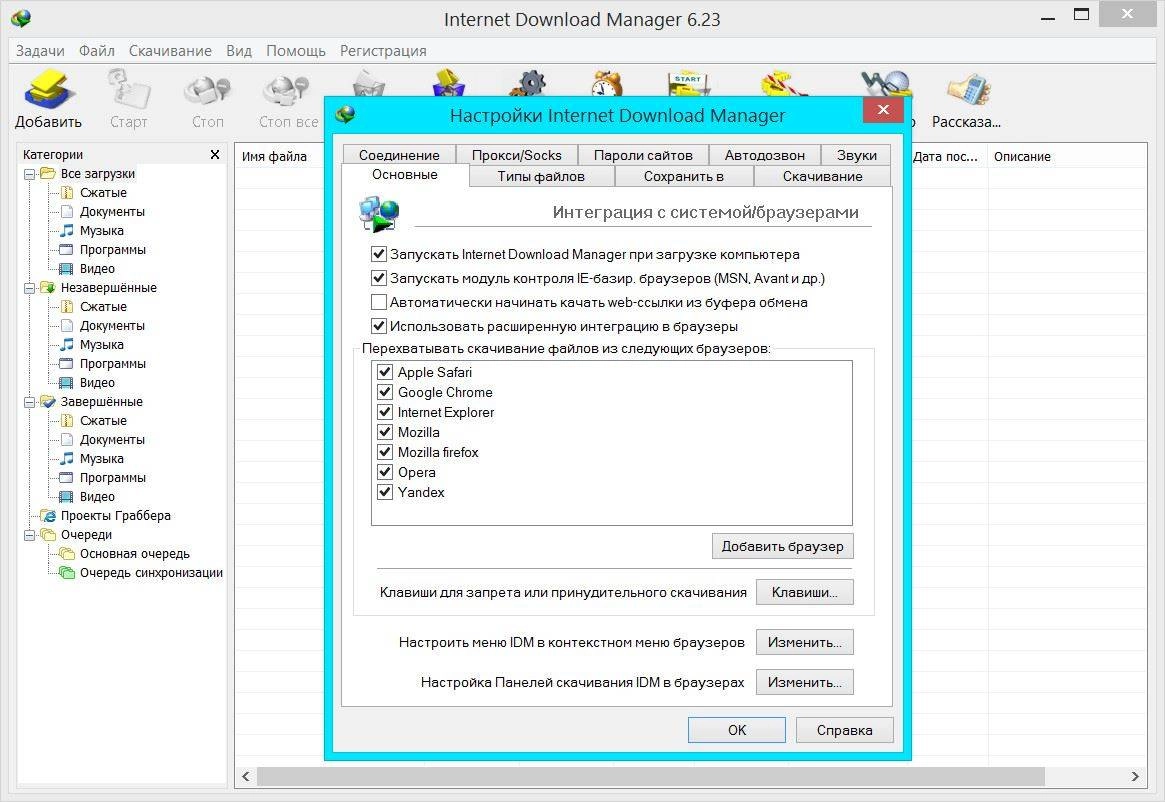This screenshot has height=802, width=1165.
Task: Select the Музыка note icon under Завершённые
Action: point(67,459)
